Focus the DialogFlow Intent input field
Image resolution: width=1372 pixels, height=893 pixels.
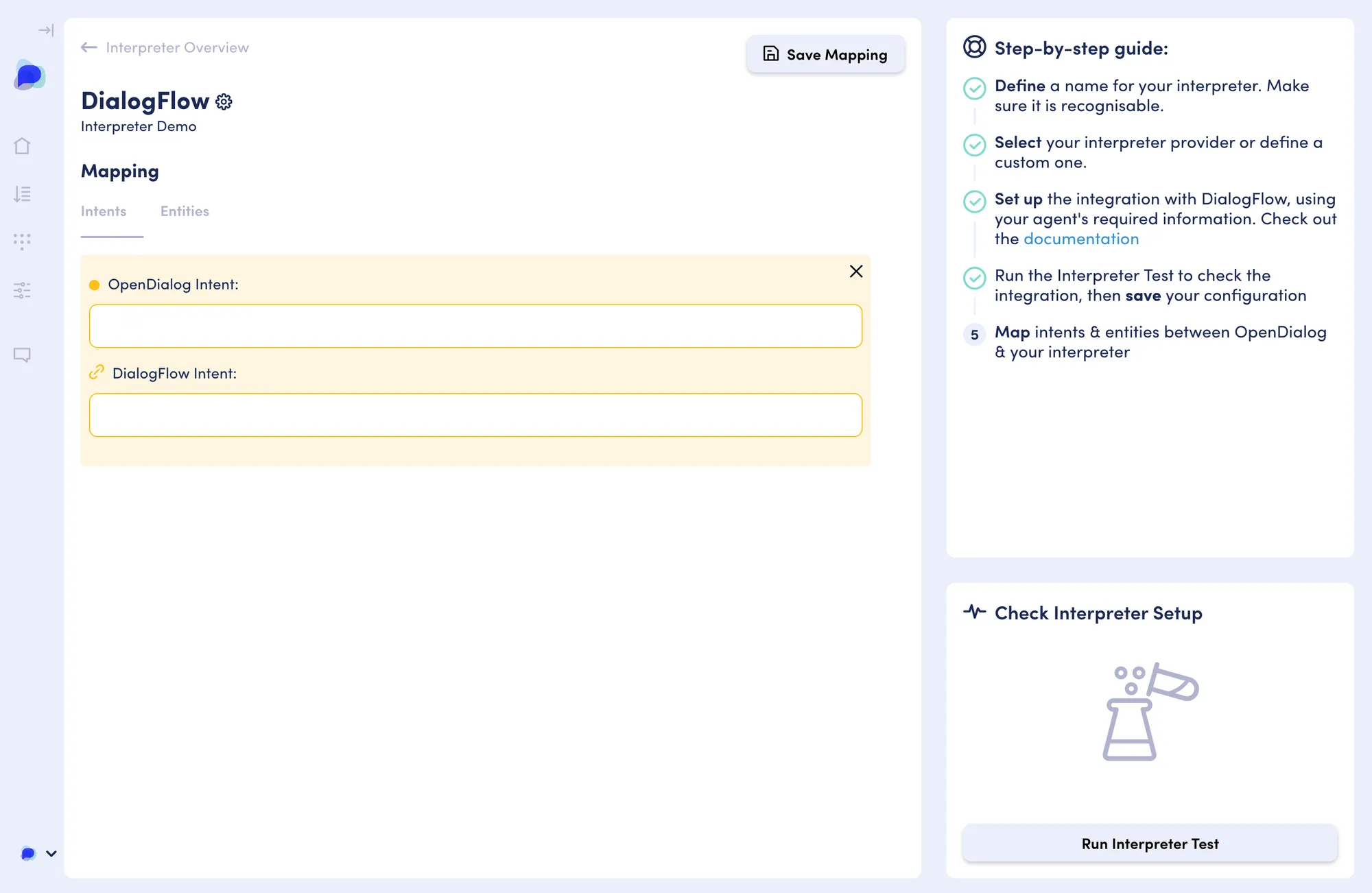[x=475, y=415]
